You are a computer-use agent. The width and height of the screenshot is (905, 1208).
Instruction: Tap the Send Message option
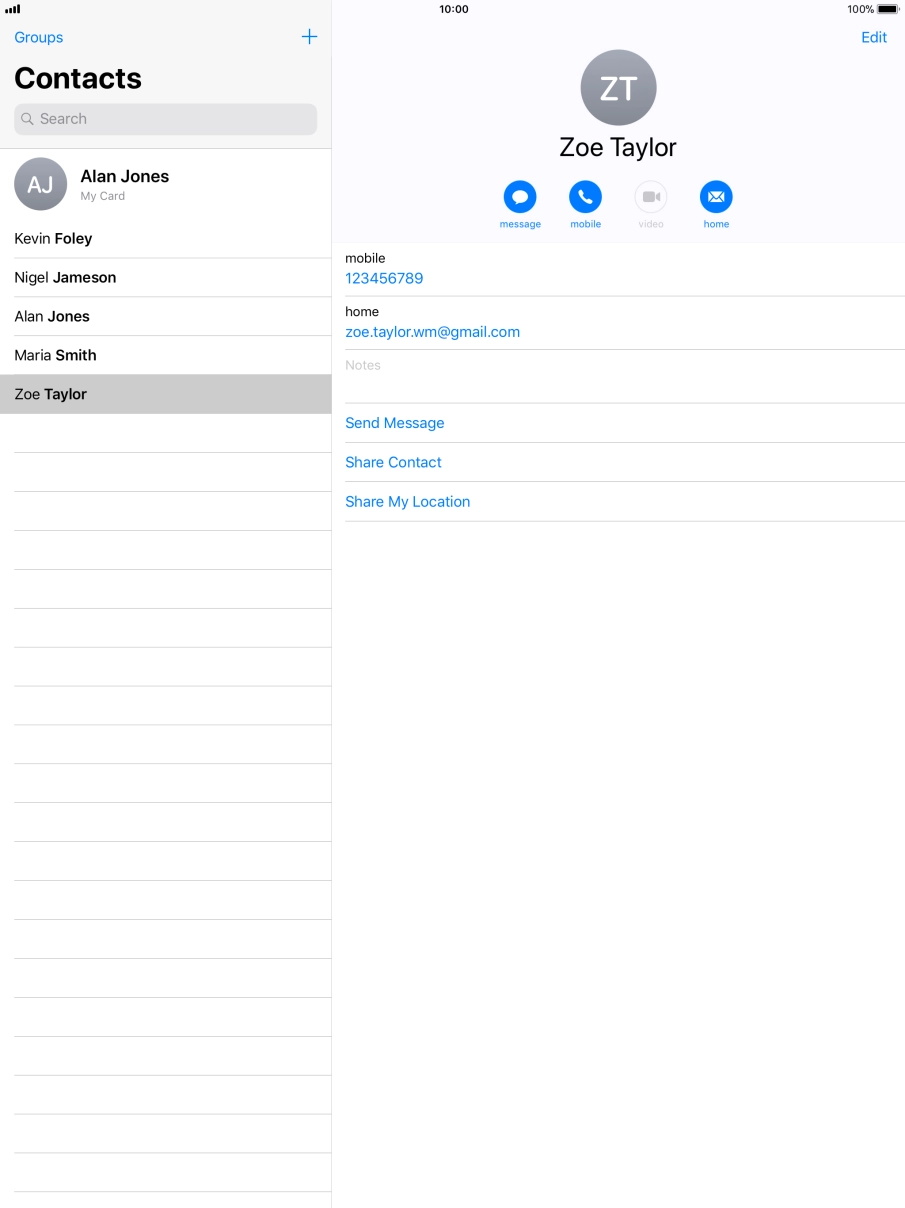395,423
